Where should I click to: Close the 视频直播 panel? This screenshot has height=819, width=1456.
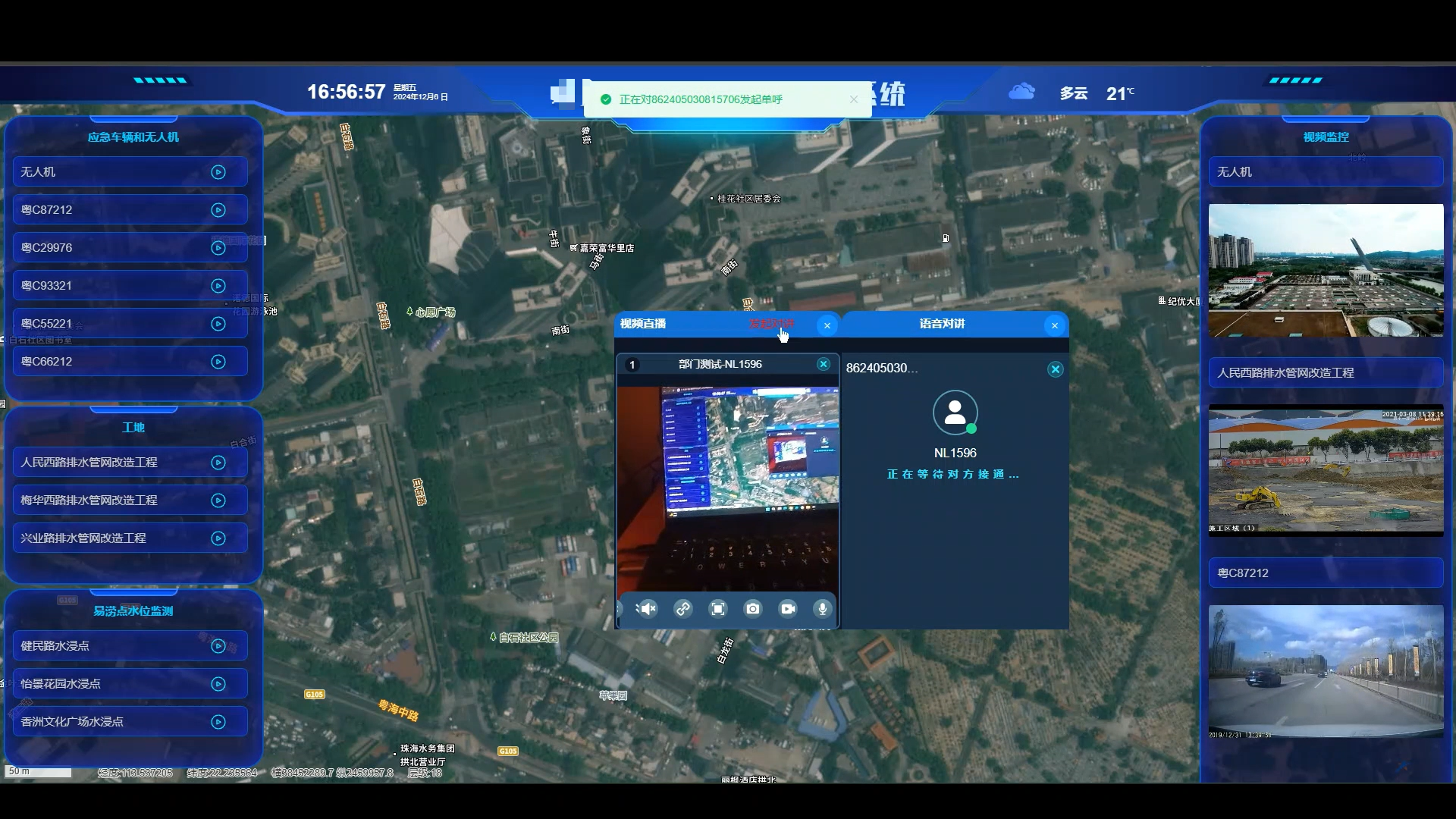pyautogui.click(x=827, y=325)
